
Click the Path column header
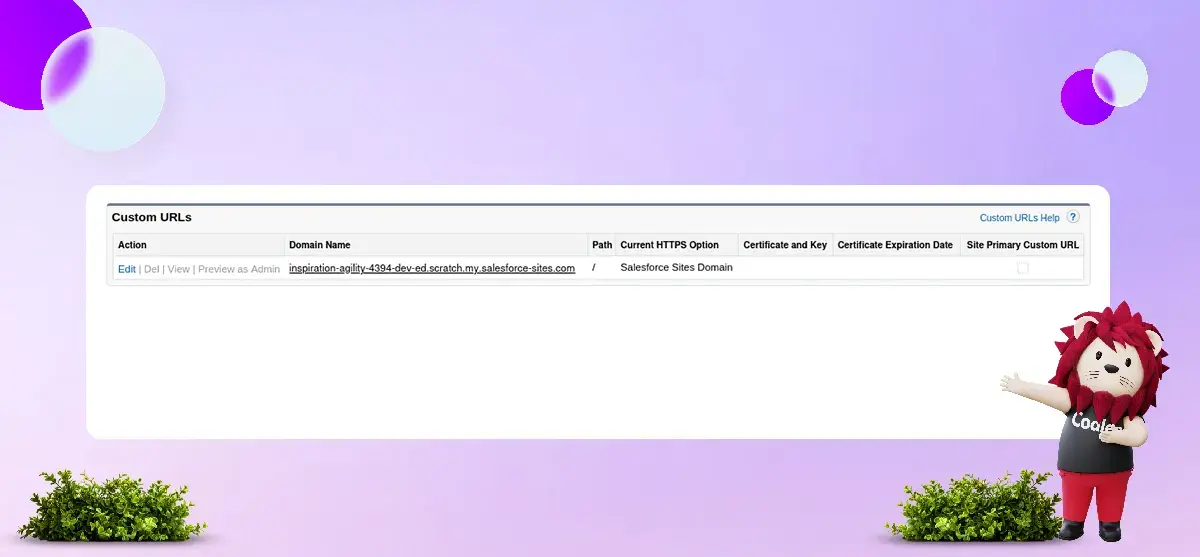tap(602, 245)
